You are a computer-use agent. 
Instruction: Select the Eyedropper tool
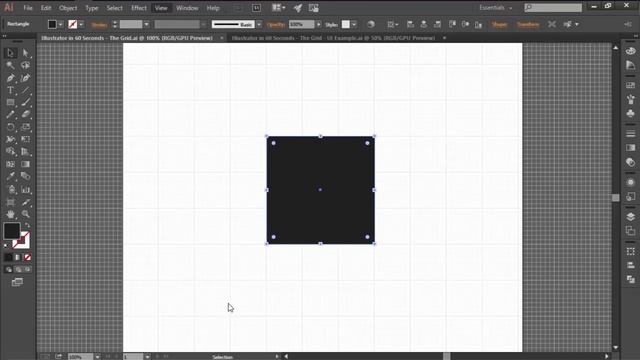(10, 176)
